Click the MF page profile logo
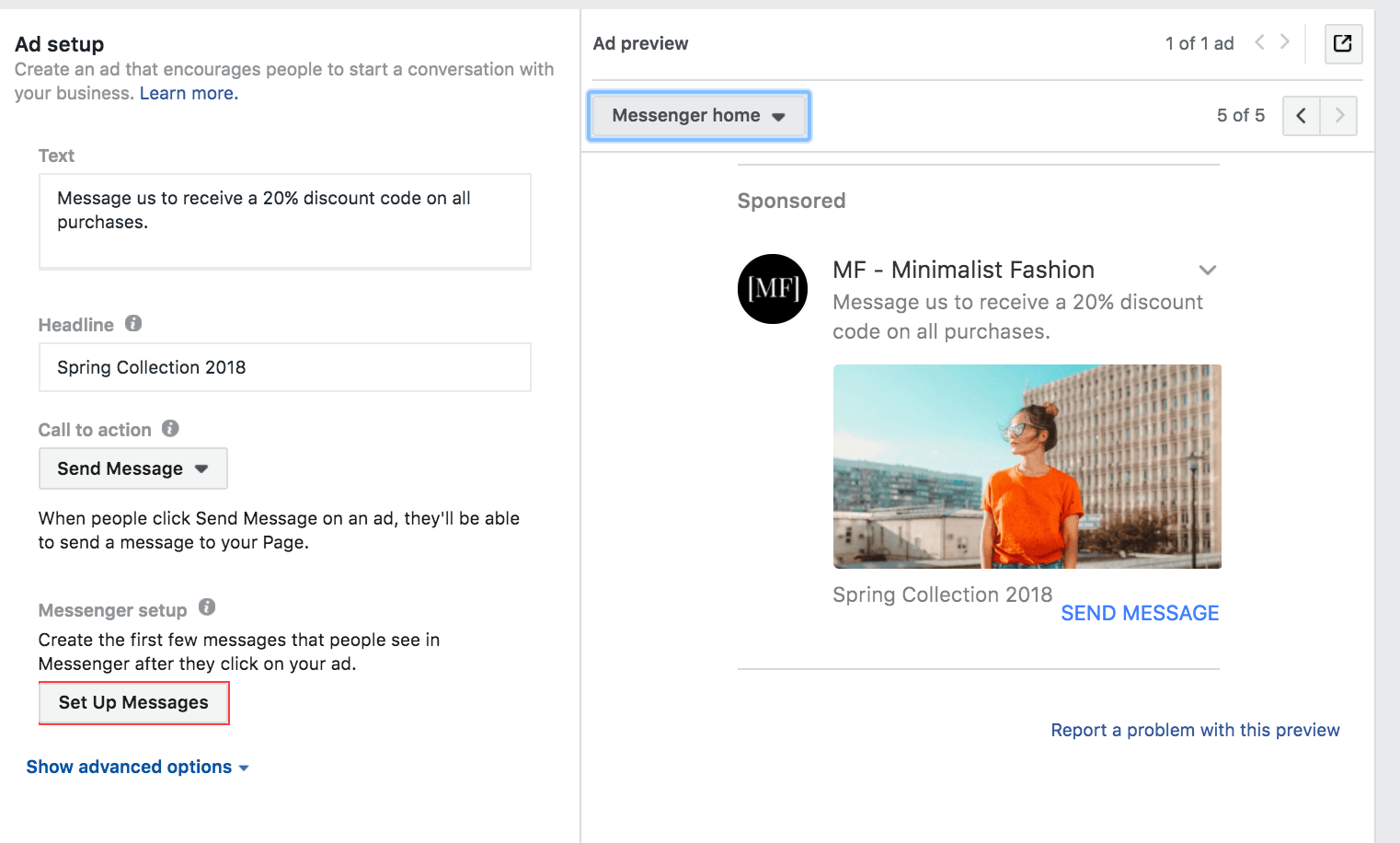The width and height of the screenshot is (1400, 843). tap(773, 289)
